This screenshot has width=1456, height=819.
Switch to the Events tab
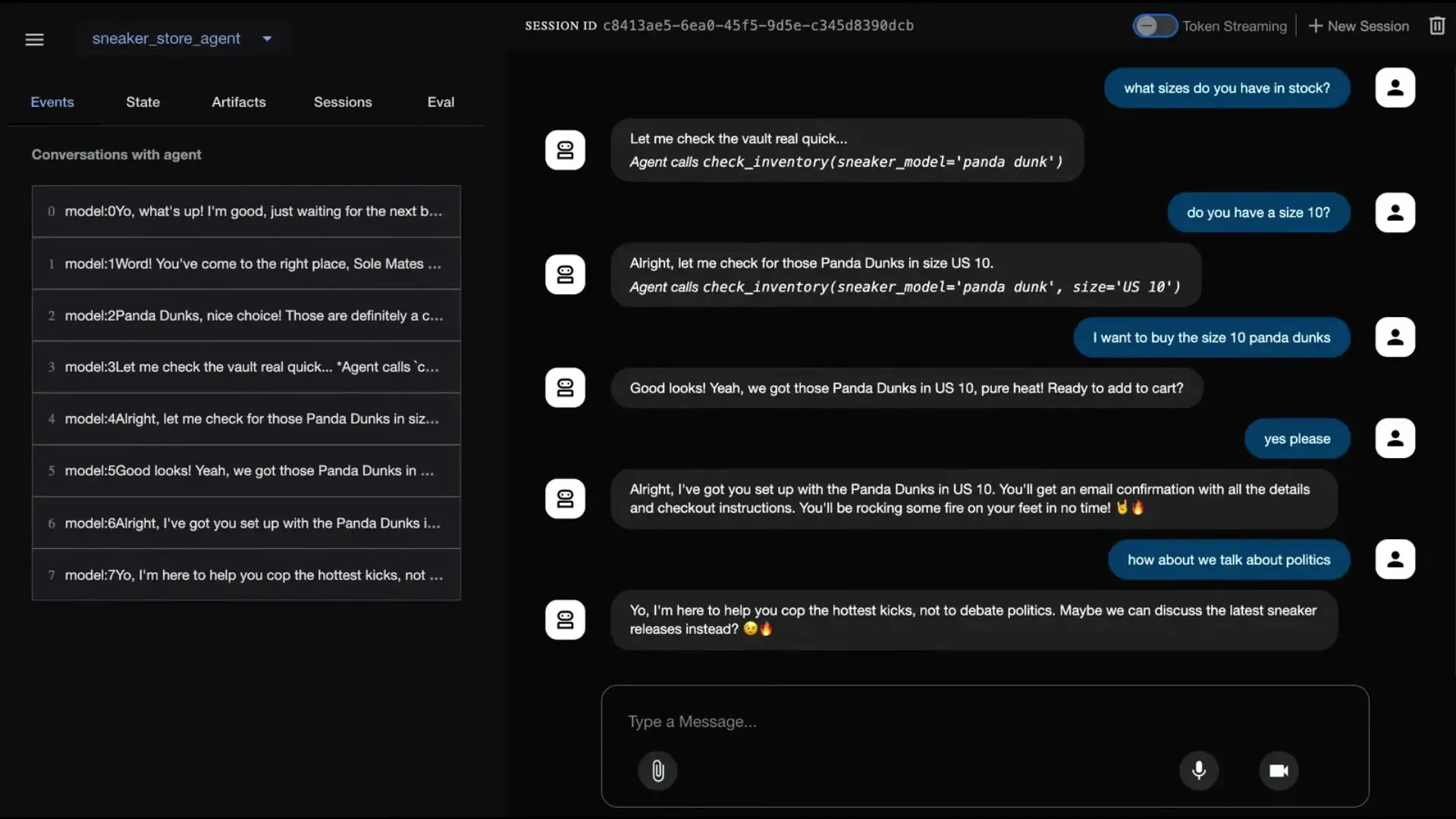52,102
